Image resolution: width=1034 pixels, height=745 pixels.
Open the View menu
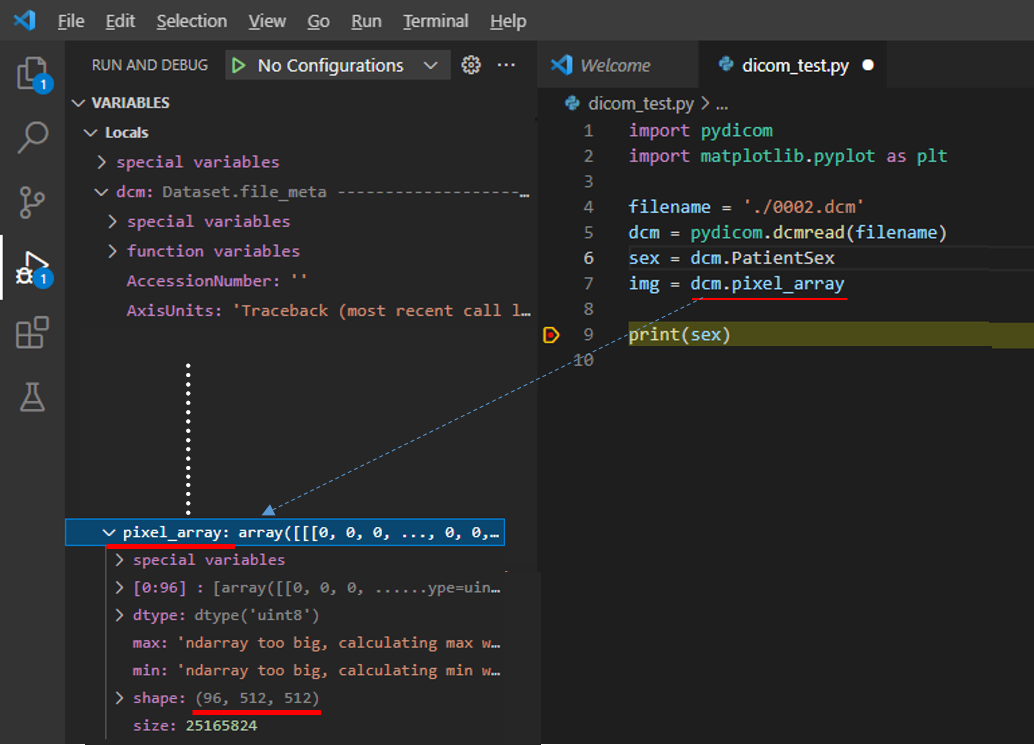pos(267,21)
